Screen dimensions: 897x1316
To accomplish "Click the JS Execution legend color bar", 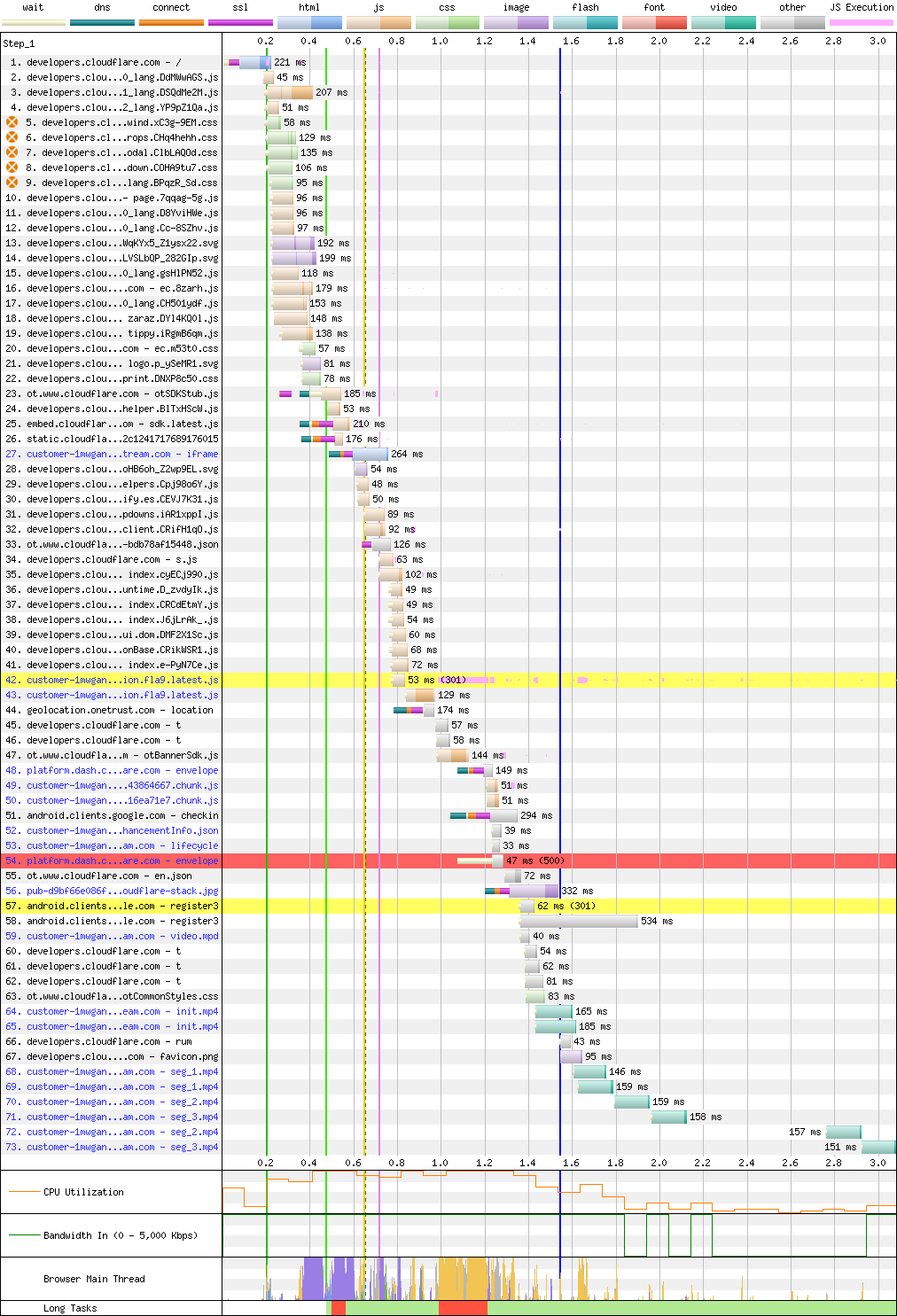I will (862, 22).
